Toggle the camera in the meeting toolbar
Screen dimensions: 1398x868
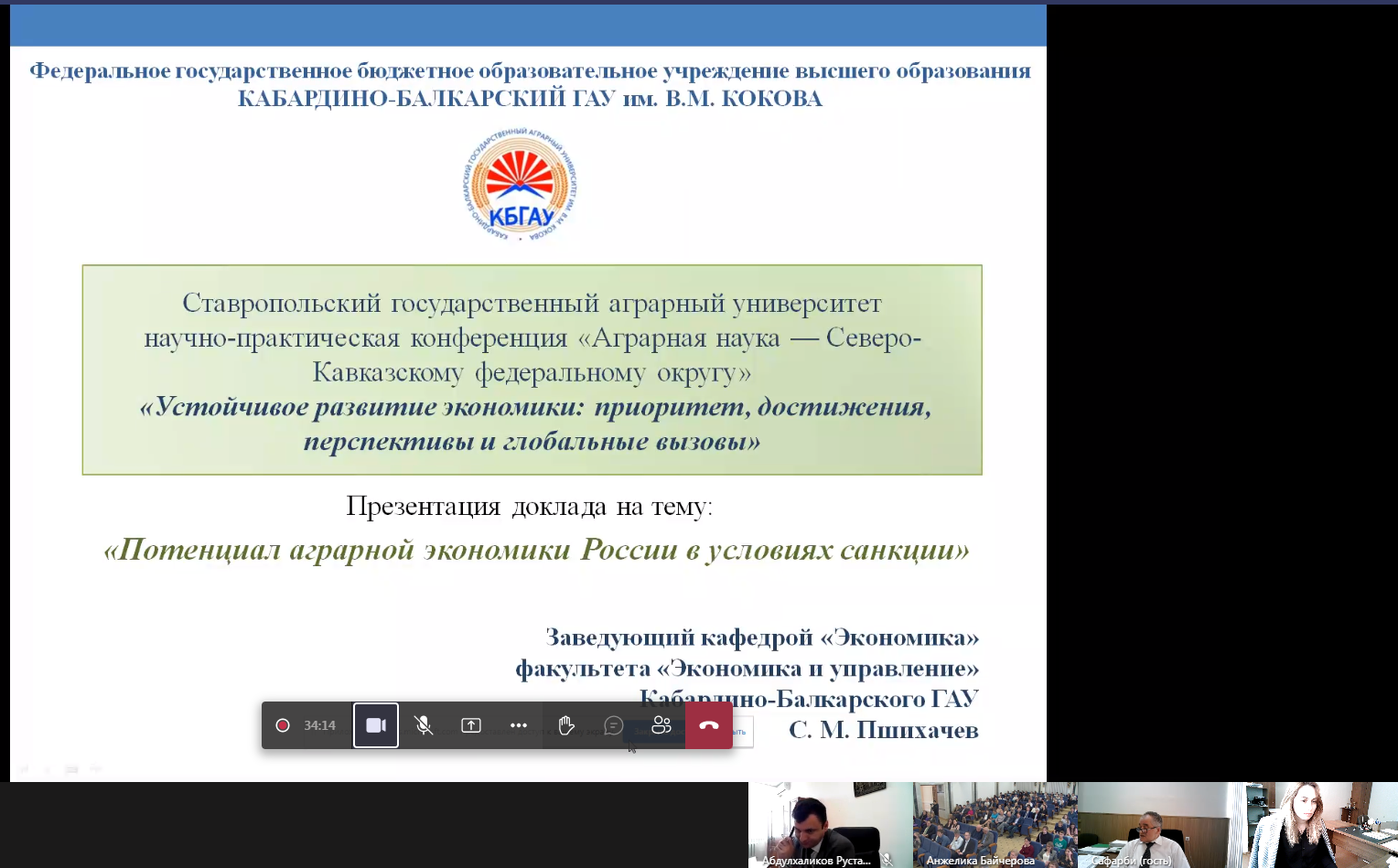pyautogui.click(x=376, y=725)
